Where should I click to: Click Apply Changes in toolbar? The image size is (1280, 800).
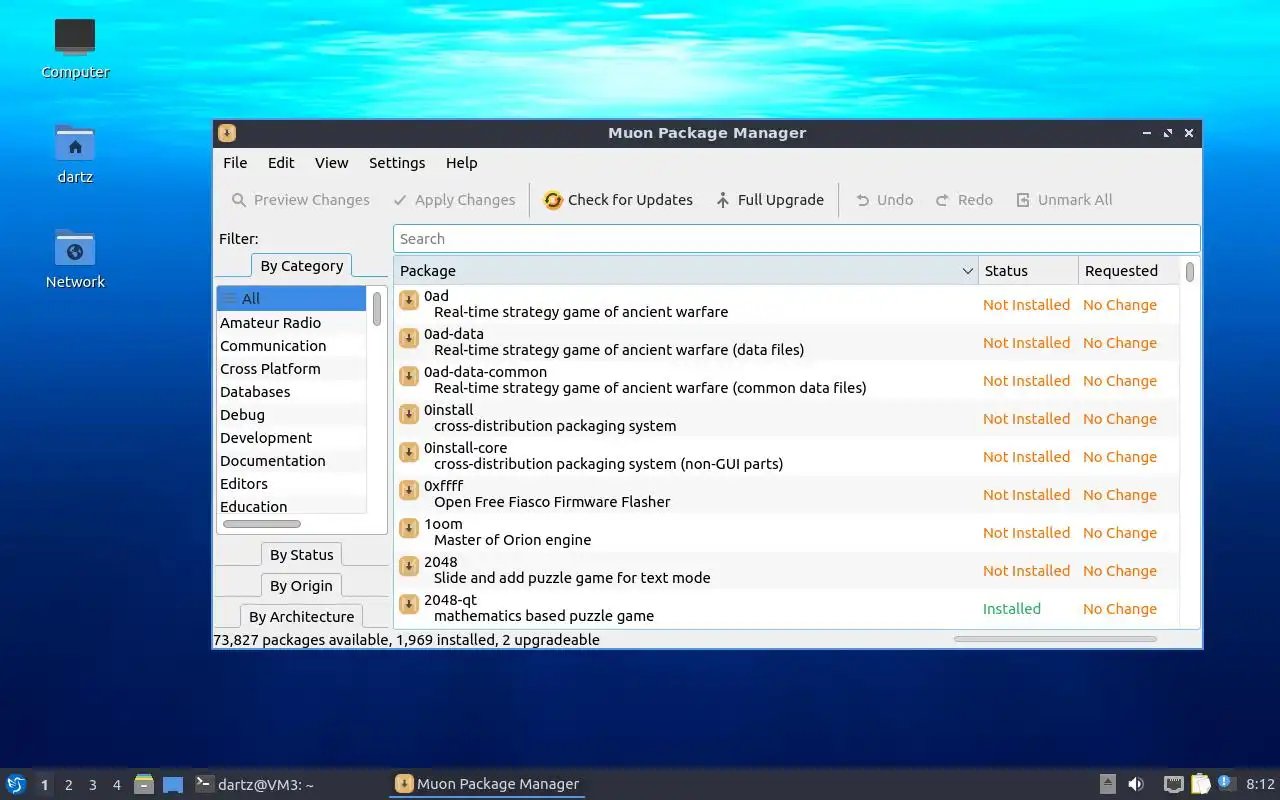click(454, 200)
